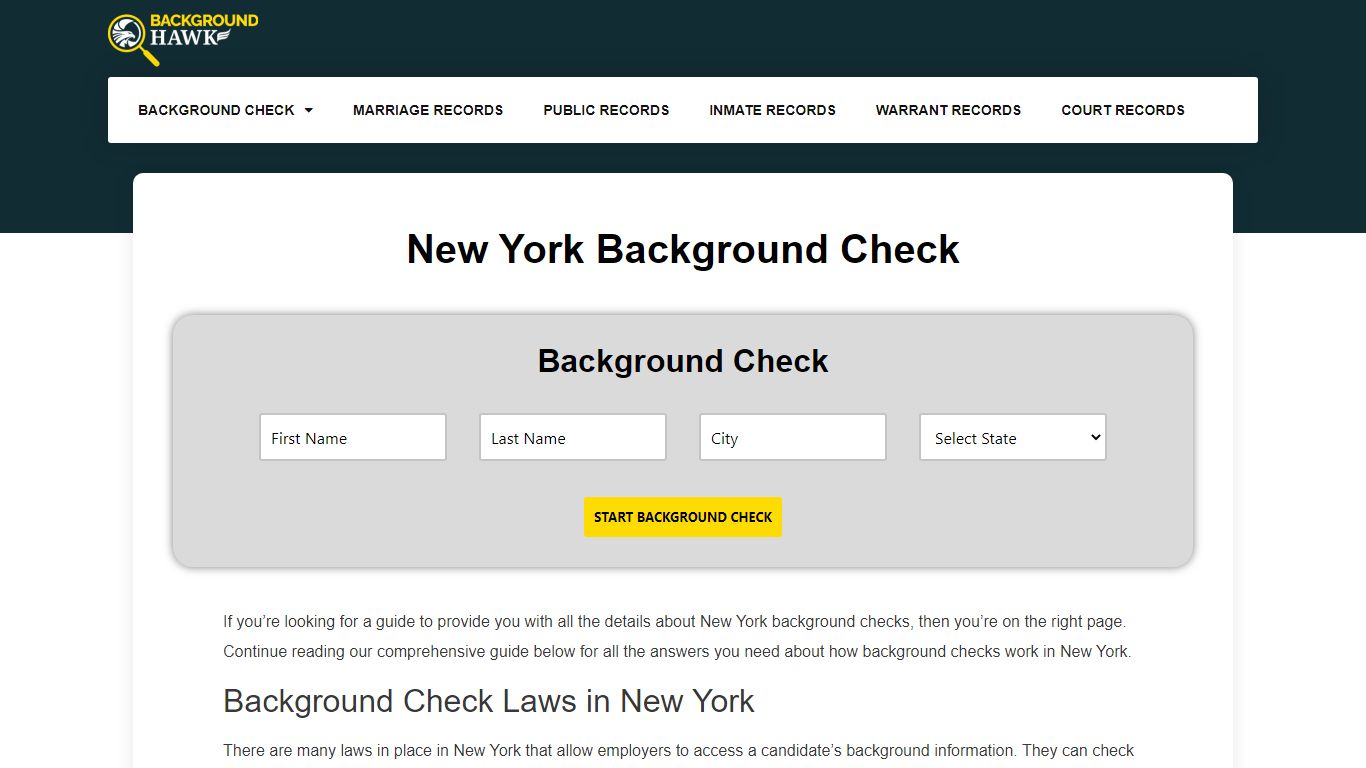Open the Court Records menu item
Viewport: 1366px width, 768px height.
coord(1123,110)
